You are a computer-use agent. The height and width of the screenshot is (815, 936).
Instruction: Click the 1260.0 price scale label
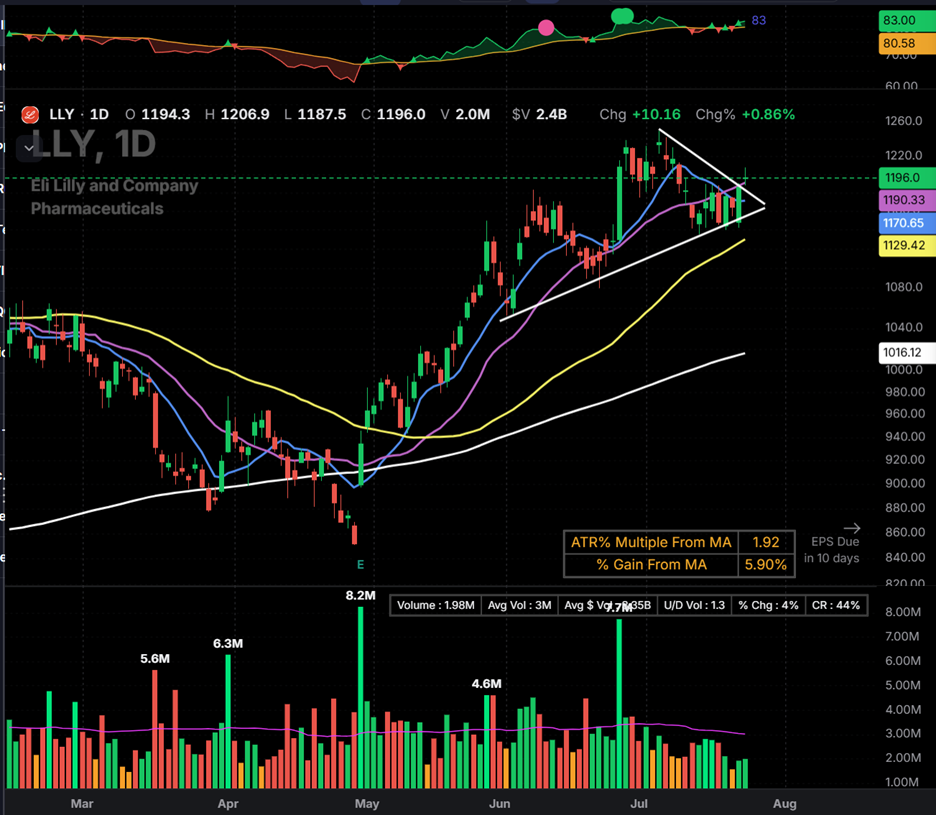904,121
